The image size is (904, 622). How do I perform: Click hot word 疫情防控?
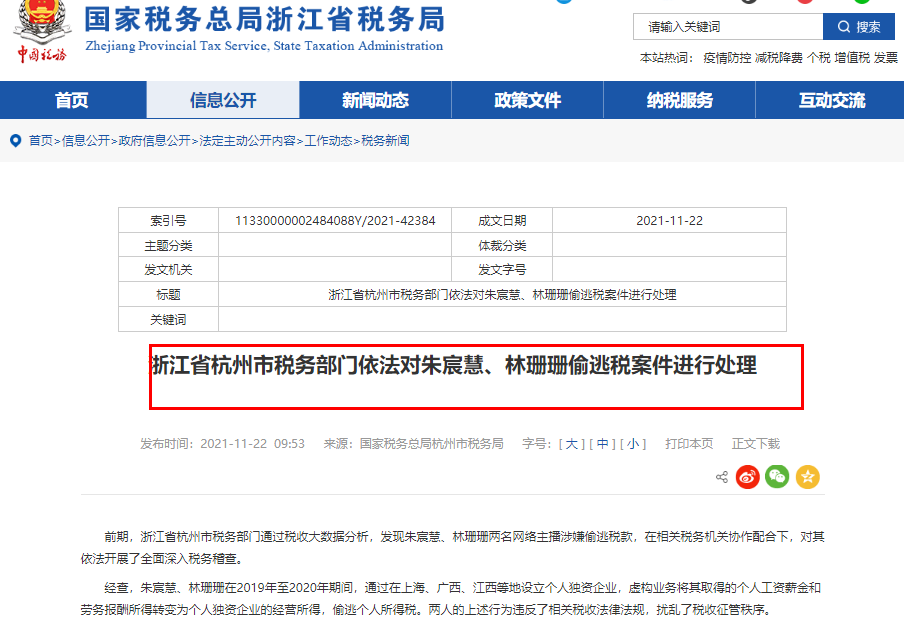[x=727, y=58]
